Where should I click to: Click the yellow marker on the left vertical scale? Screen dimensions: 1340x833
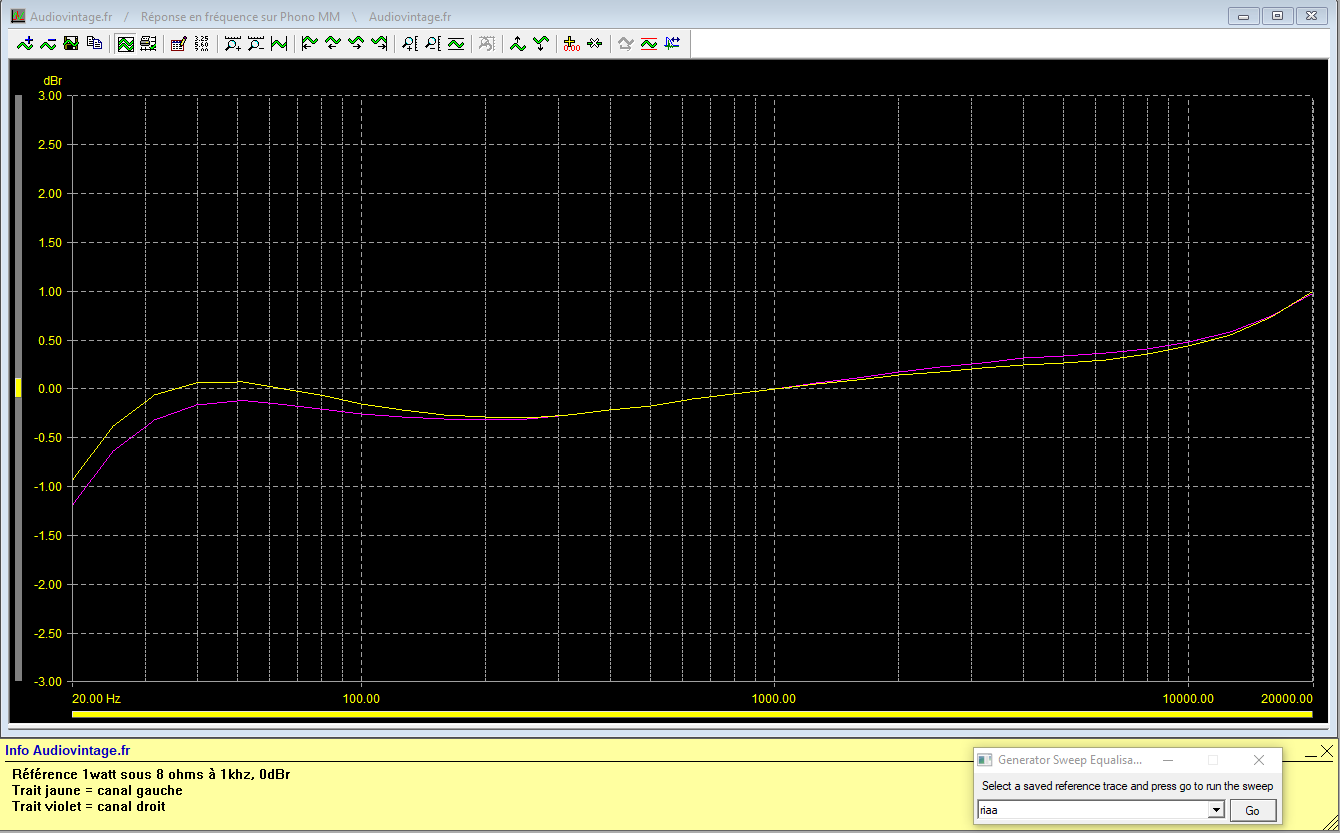point(18,388)
